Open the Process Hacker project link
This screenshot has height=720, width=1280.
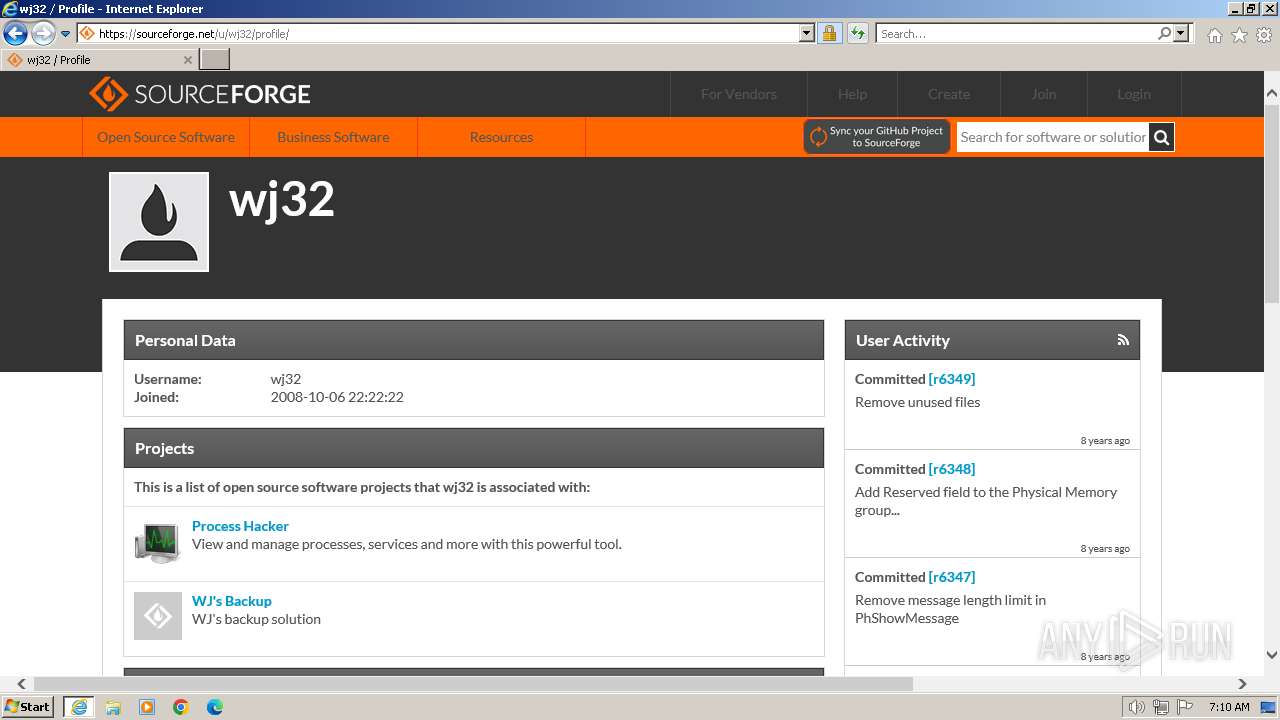coord(240,526)
